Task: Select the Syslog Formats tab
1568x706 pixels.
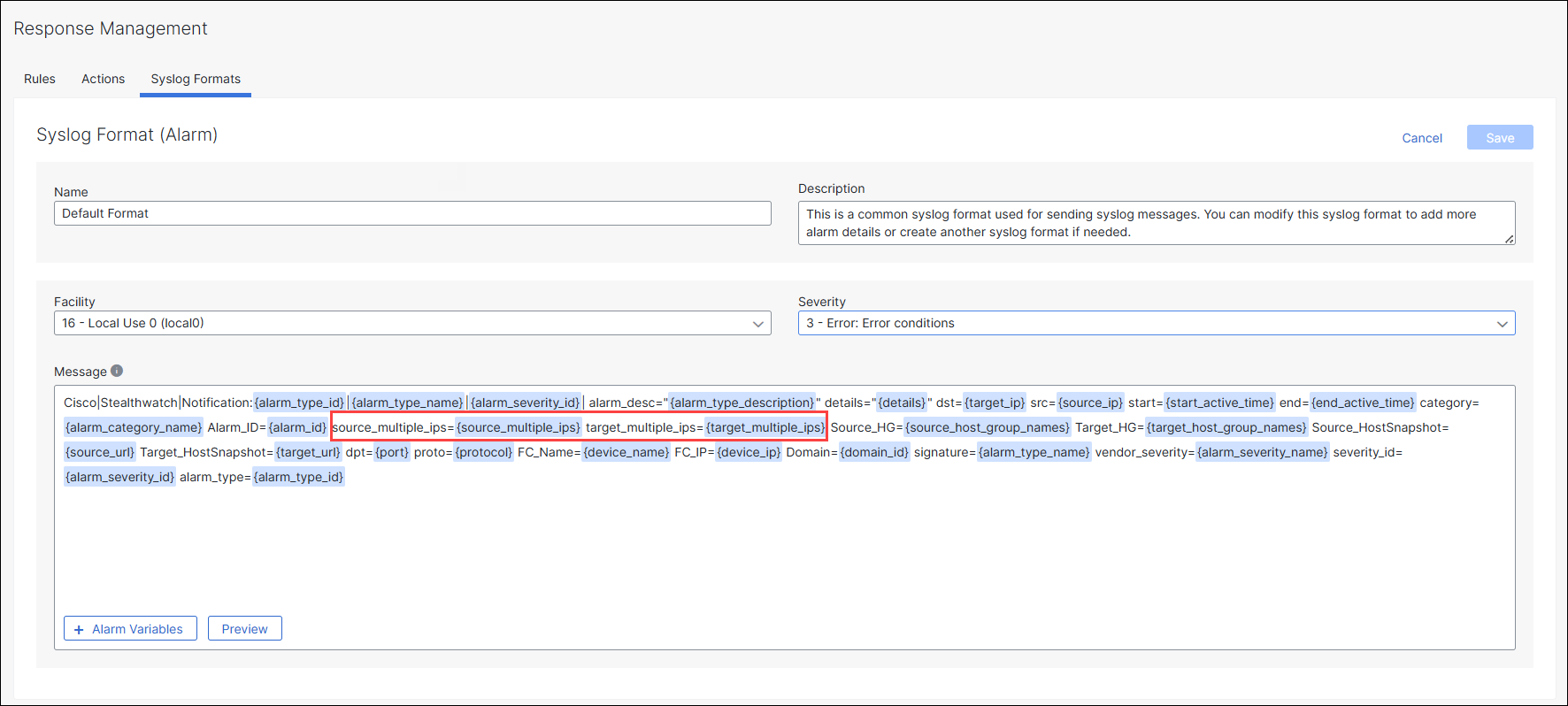Action: [196, 79]
